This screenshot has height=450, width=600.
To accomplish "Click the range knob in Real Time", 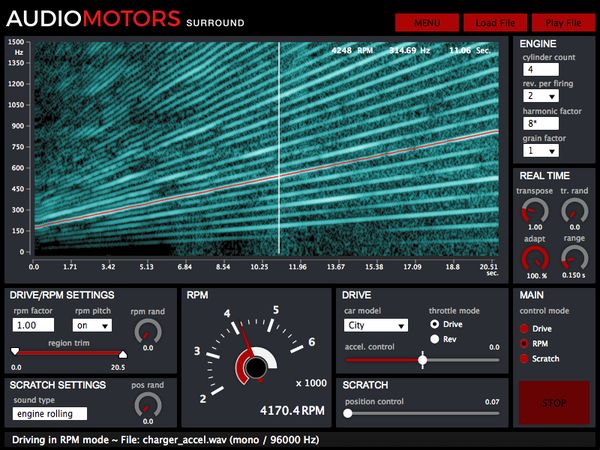I will click(x=573, y=261).
